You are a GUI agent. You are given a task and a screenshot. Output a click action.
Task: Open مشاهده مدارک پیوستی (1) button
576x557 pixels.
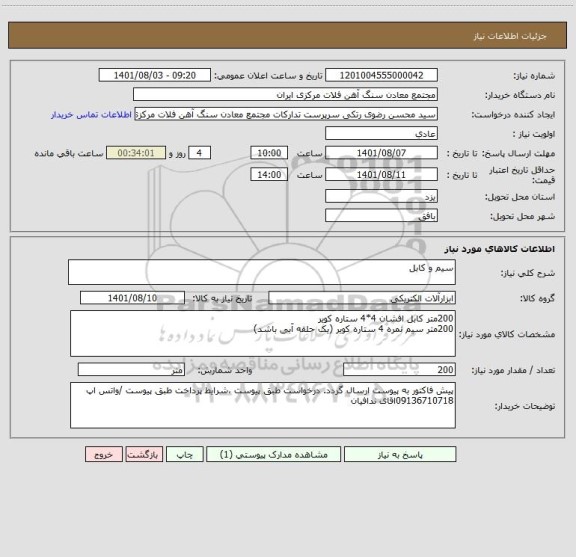(274, 454)
